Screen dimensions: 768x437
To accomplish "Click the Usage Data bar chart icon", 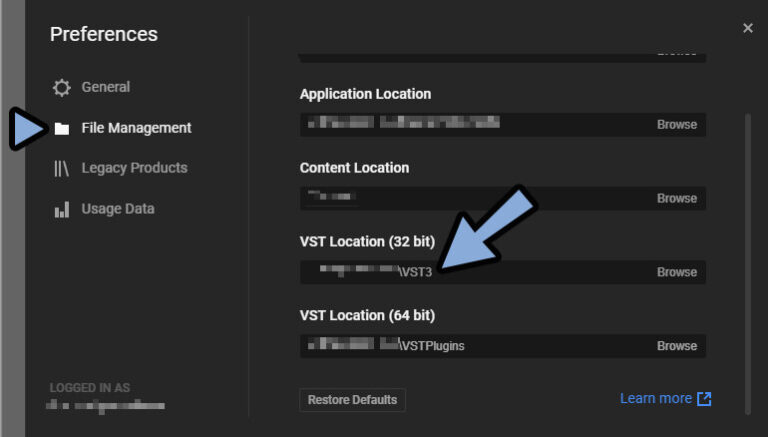I will click(x=62, y=209).
